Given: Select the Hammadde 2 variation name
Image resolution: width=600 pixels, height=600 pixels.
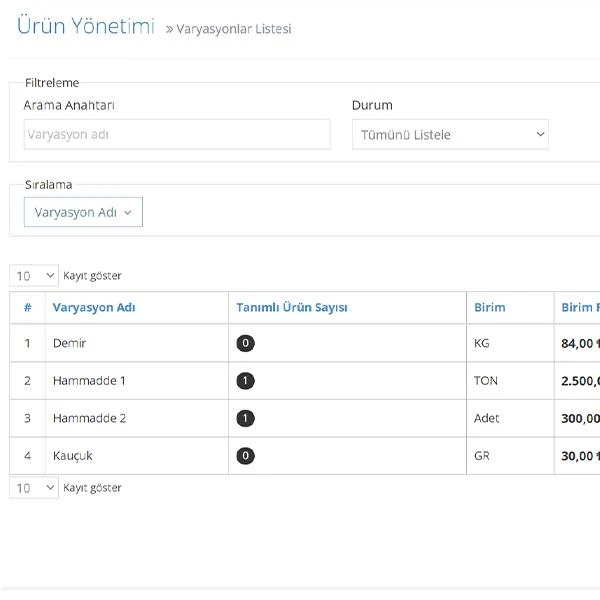Looking at the screenshot, I should [89, 418].
